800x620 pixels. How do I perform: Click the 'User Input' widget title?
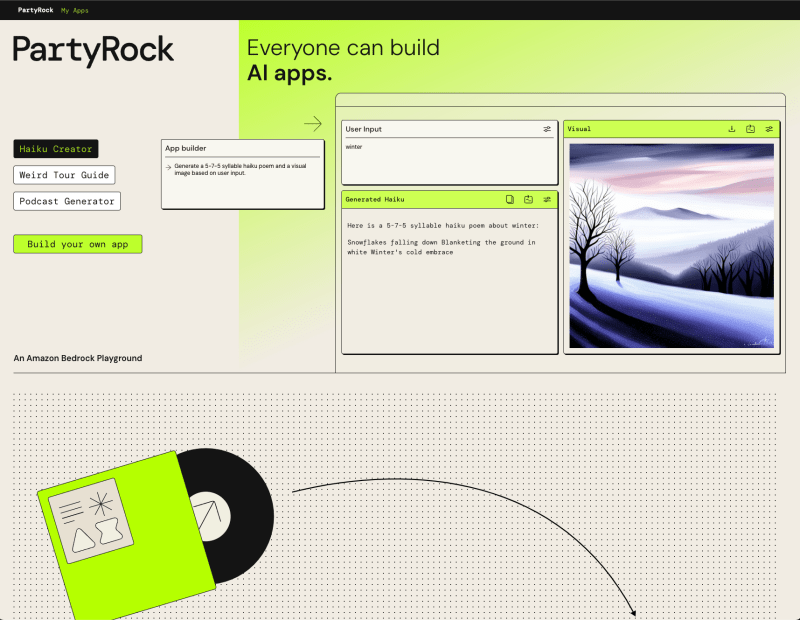363,129
